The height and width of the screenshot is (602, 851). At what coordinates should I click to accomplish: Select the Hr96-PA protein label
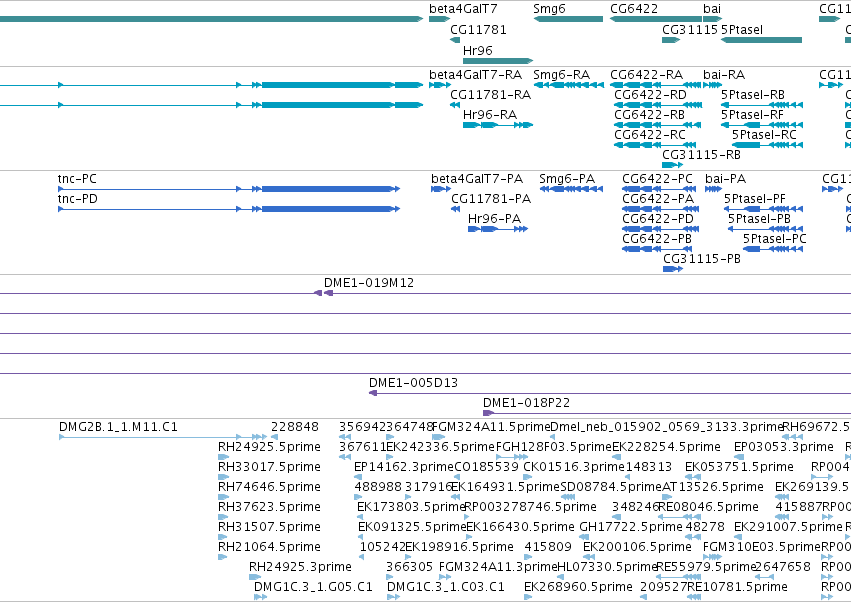494,219
